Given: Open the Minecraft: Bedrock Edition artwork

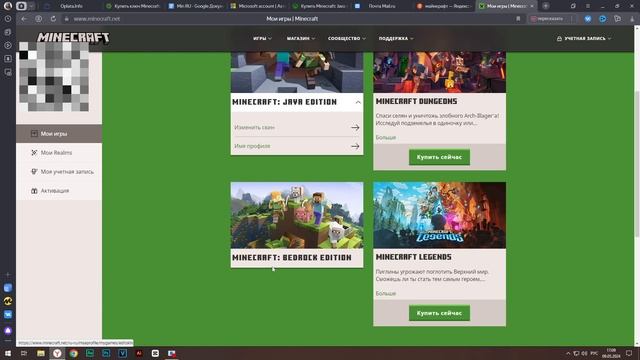Looking at the screenshot, I should pyautogui.click(x=297, y=215).
